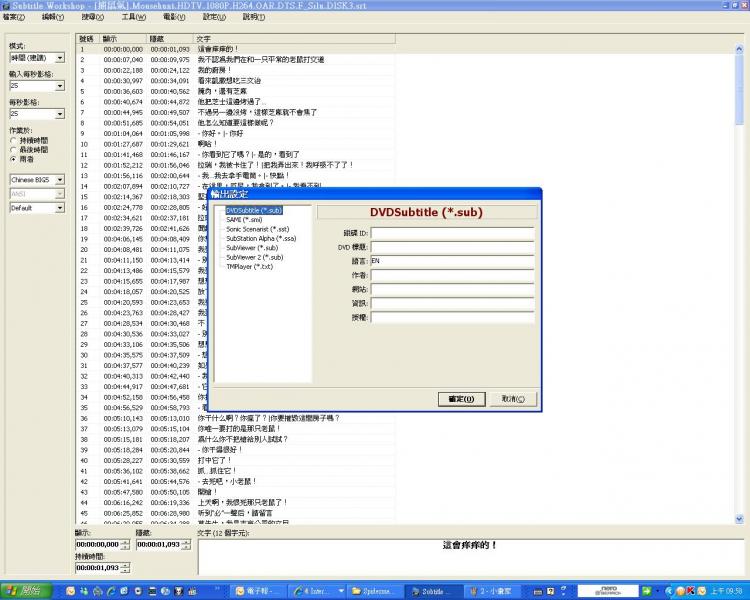This screenshot has width=750, height=600.
Task: Select subtitle row 12 at 00:01:52,212
Action: (235, 165)
